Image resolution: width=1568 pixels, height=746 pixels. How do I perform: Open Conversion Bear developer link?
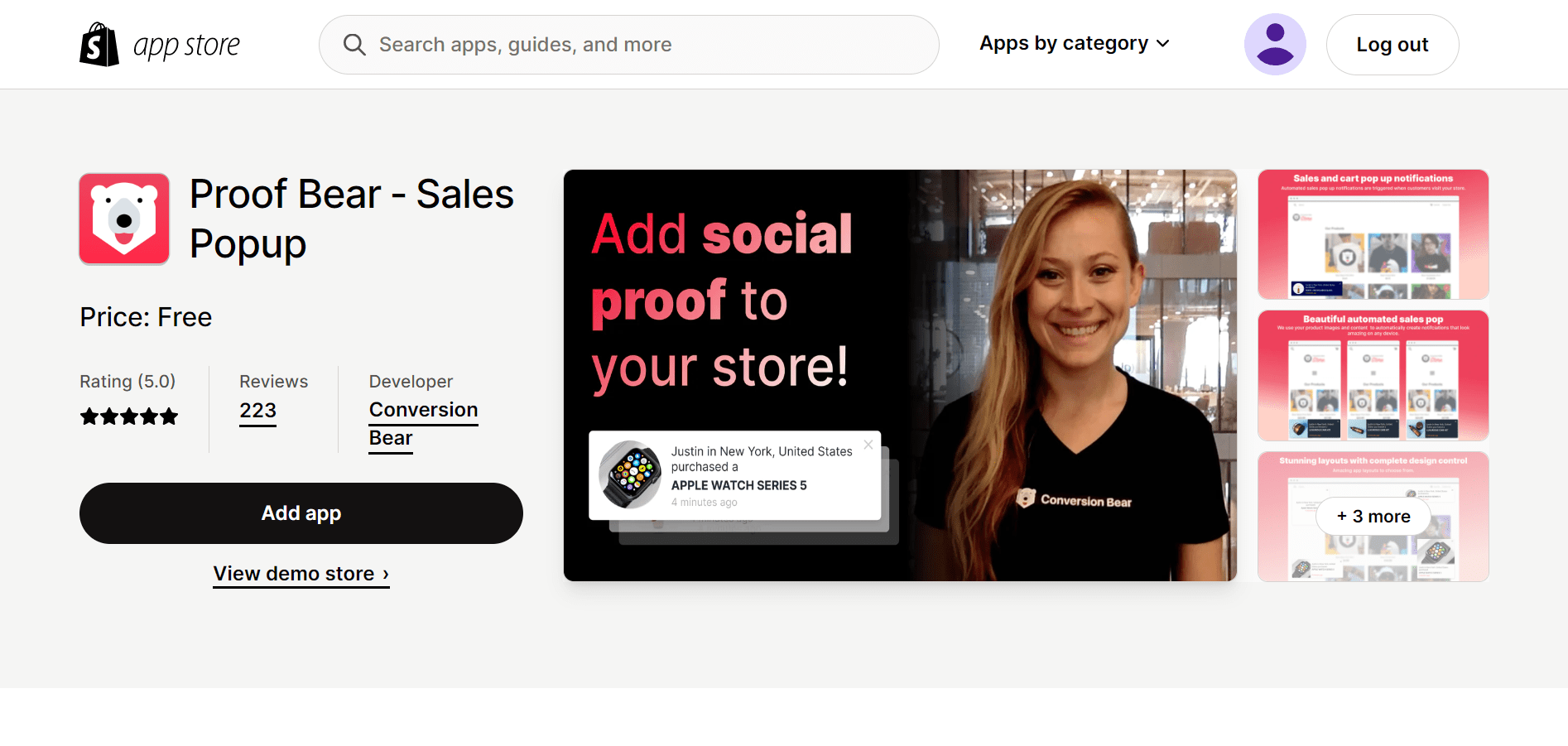click(424, 424)
